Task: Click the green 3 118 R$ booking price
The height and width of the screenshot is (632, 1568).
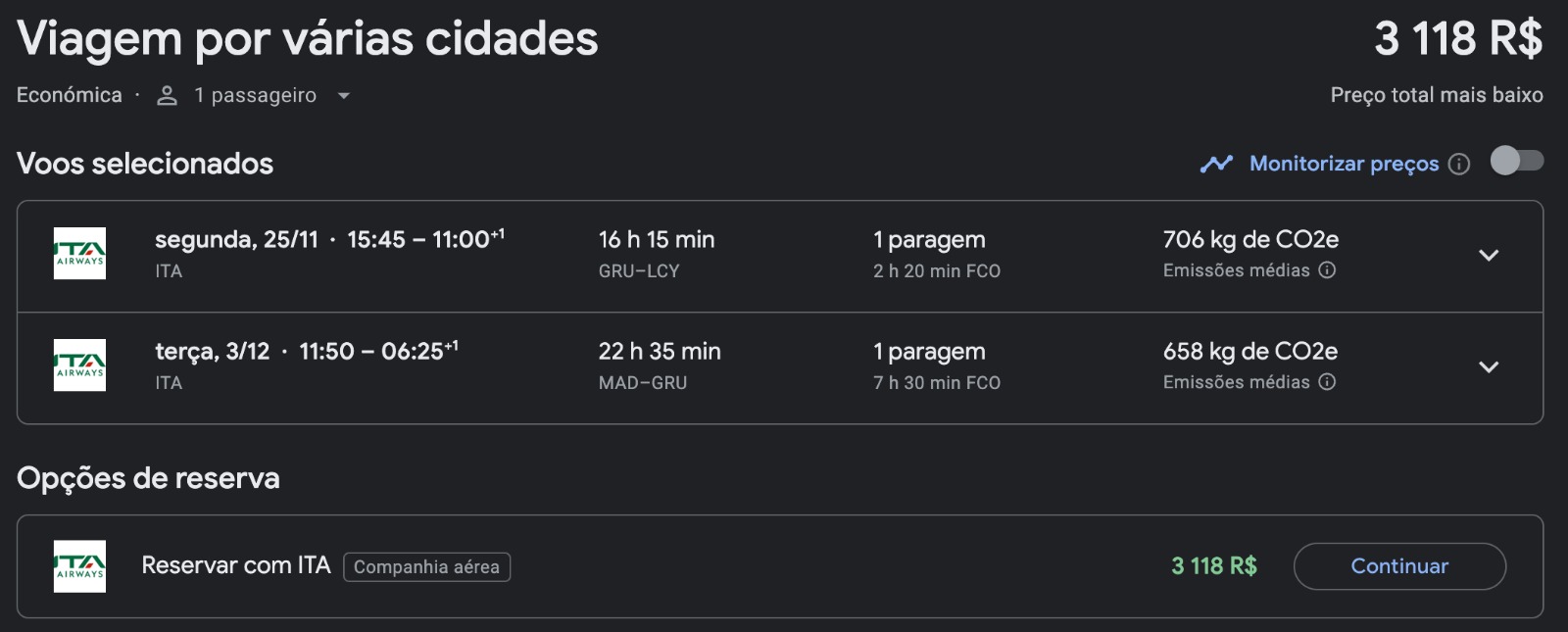Action: point(1213,566)
